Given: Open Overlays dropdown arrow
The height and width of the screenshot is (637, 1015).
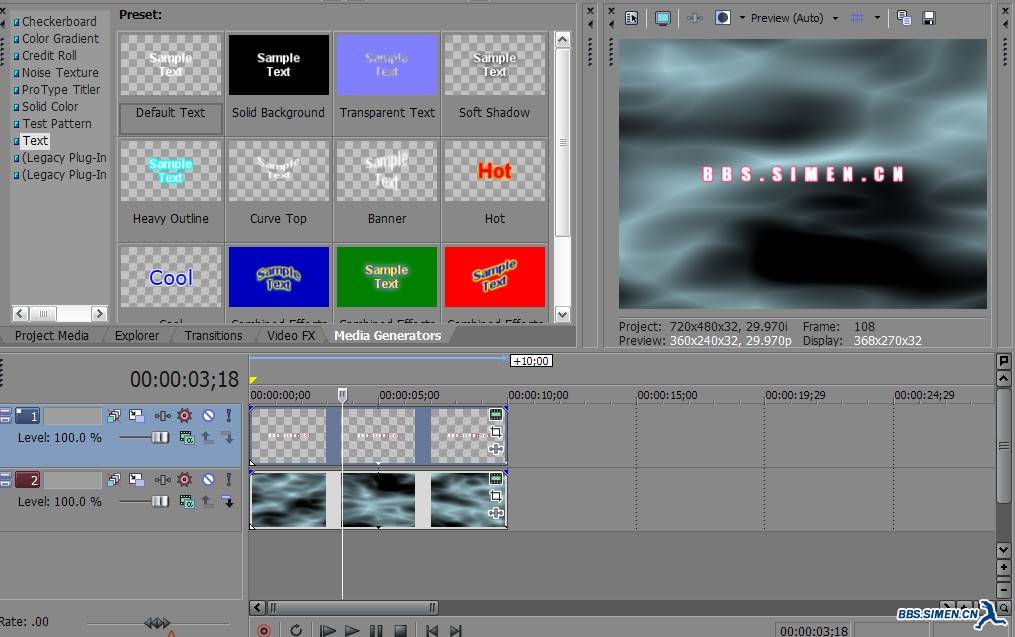Looking at the screenshot, I should (x=877, y=18).
